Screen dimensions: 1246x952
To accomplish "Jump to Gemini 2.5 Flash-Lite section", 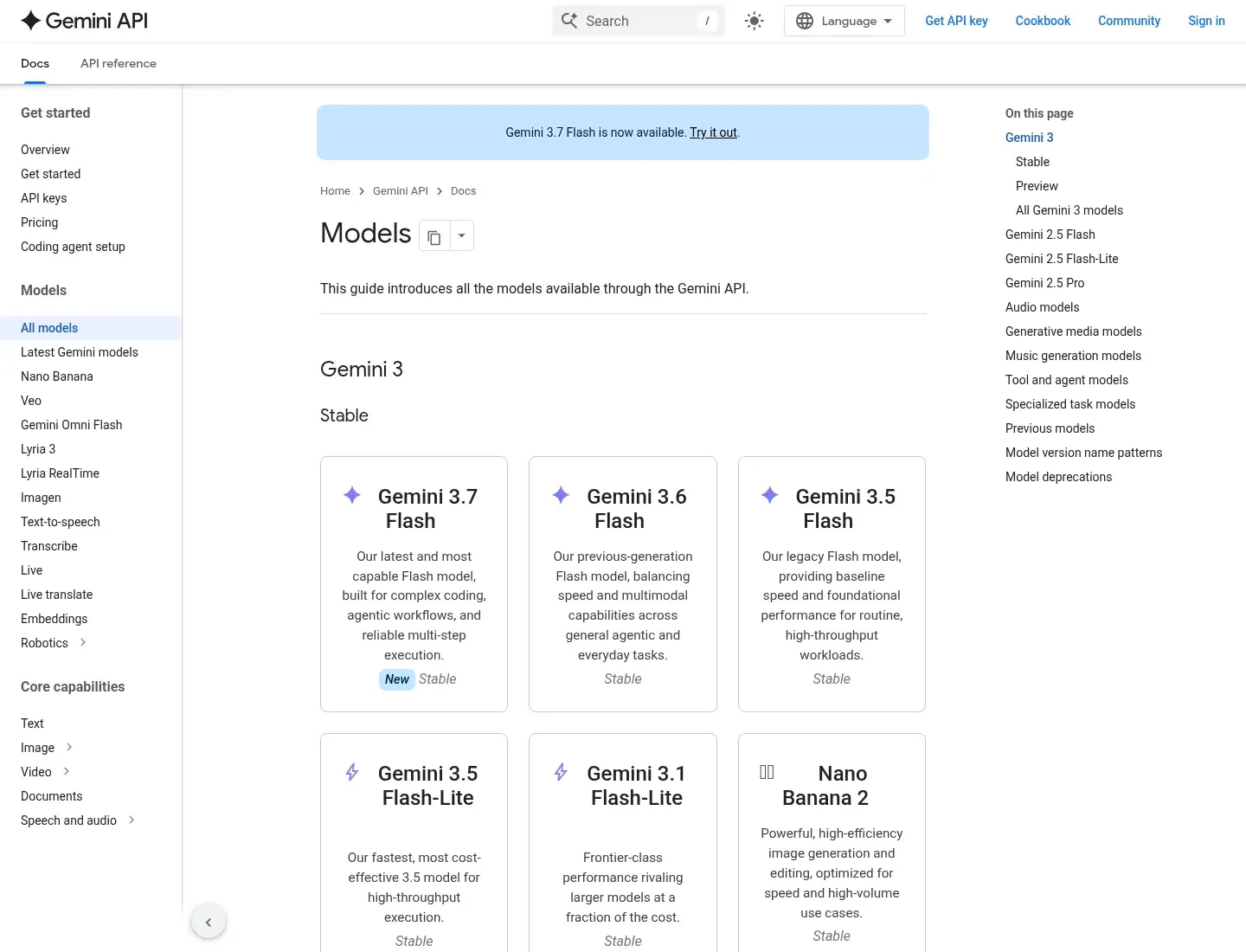I will click(1062, 259).
